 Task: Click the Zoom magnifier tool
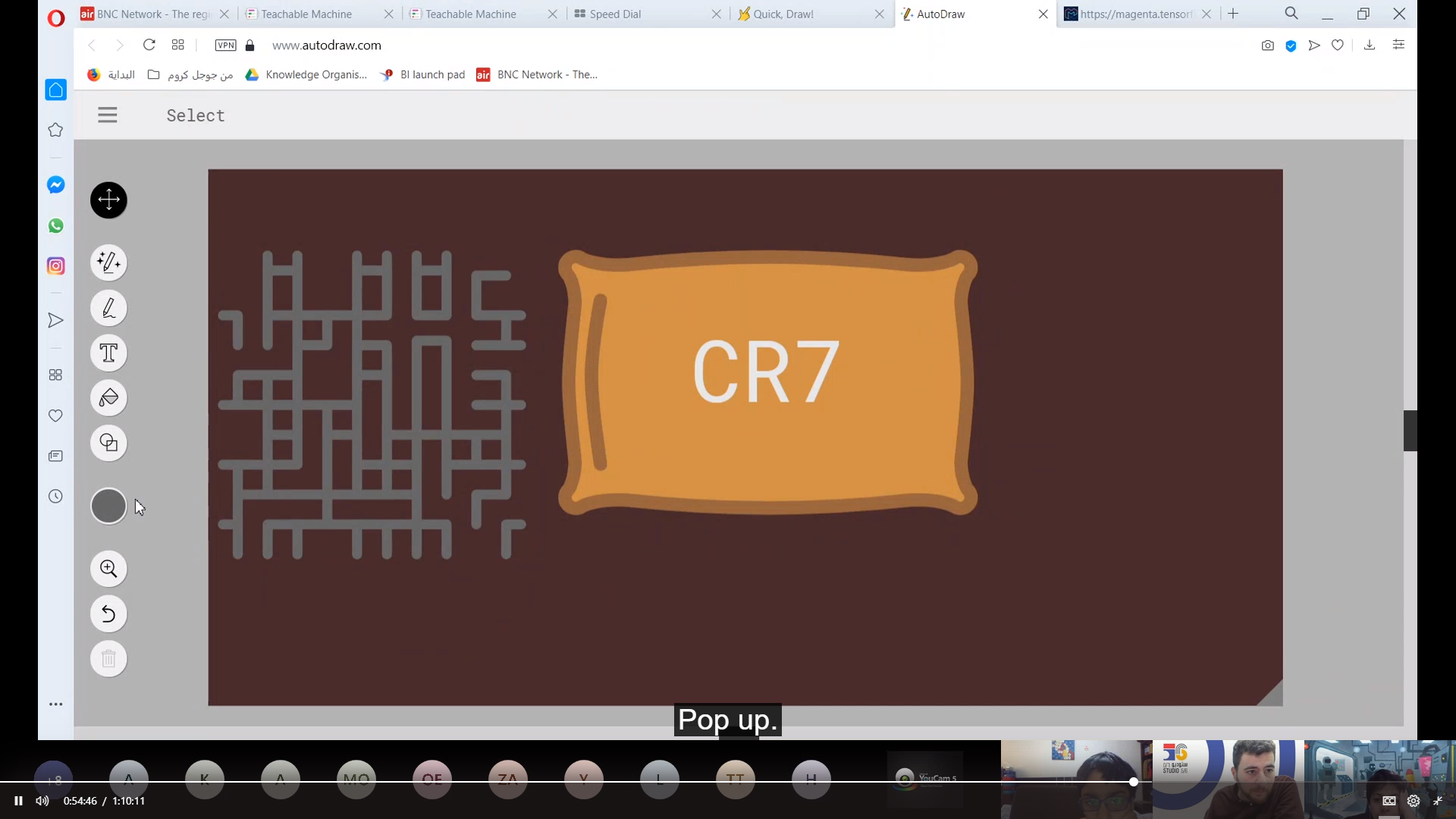[108, 570]
